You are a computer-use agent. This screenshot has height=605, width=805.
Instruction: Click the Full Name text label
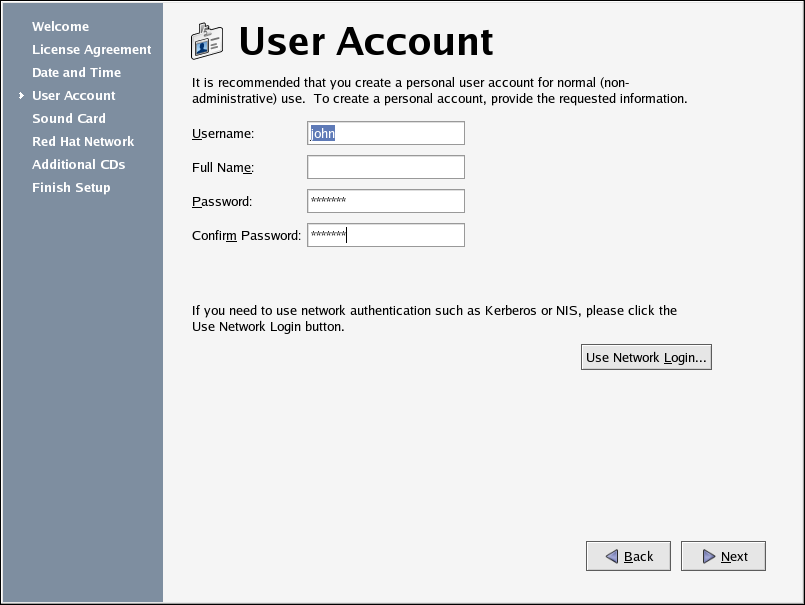pos(222,167)
